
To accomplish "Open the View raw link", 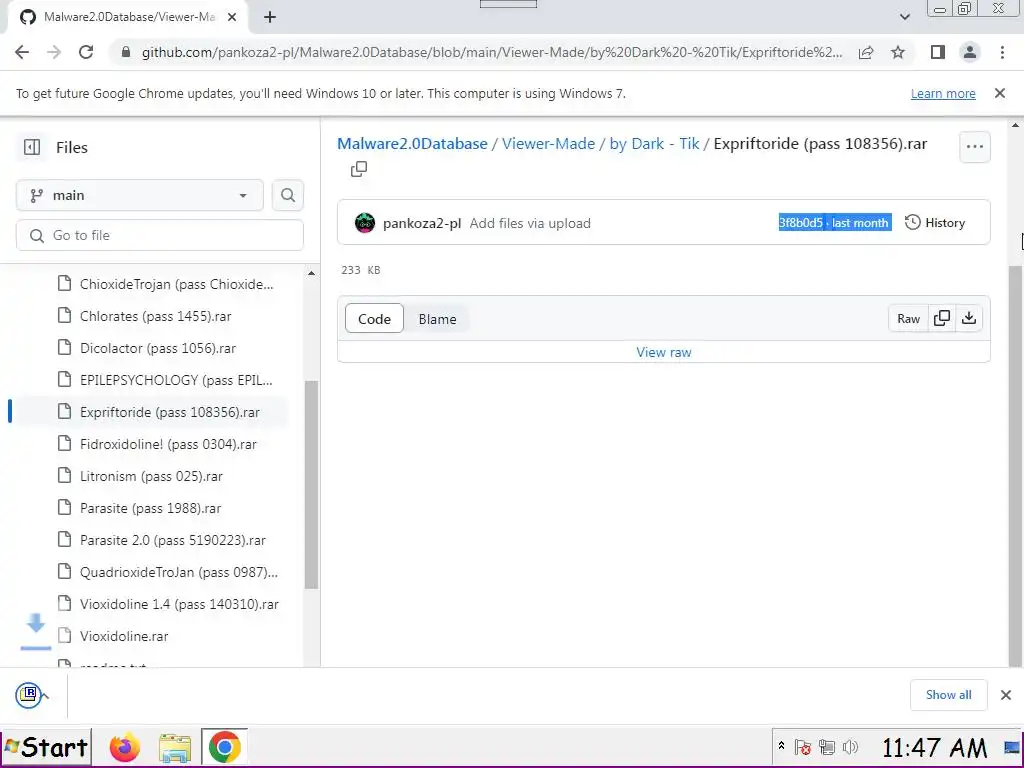I will tap(664, 352).
